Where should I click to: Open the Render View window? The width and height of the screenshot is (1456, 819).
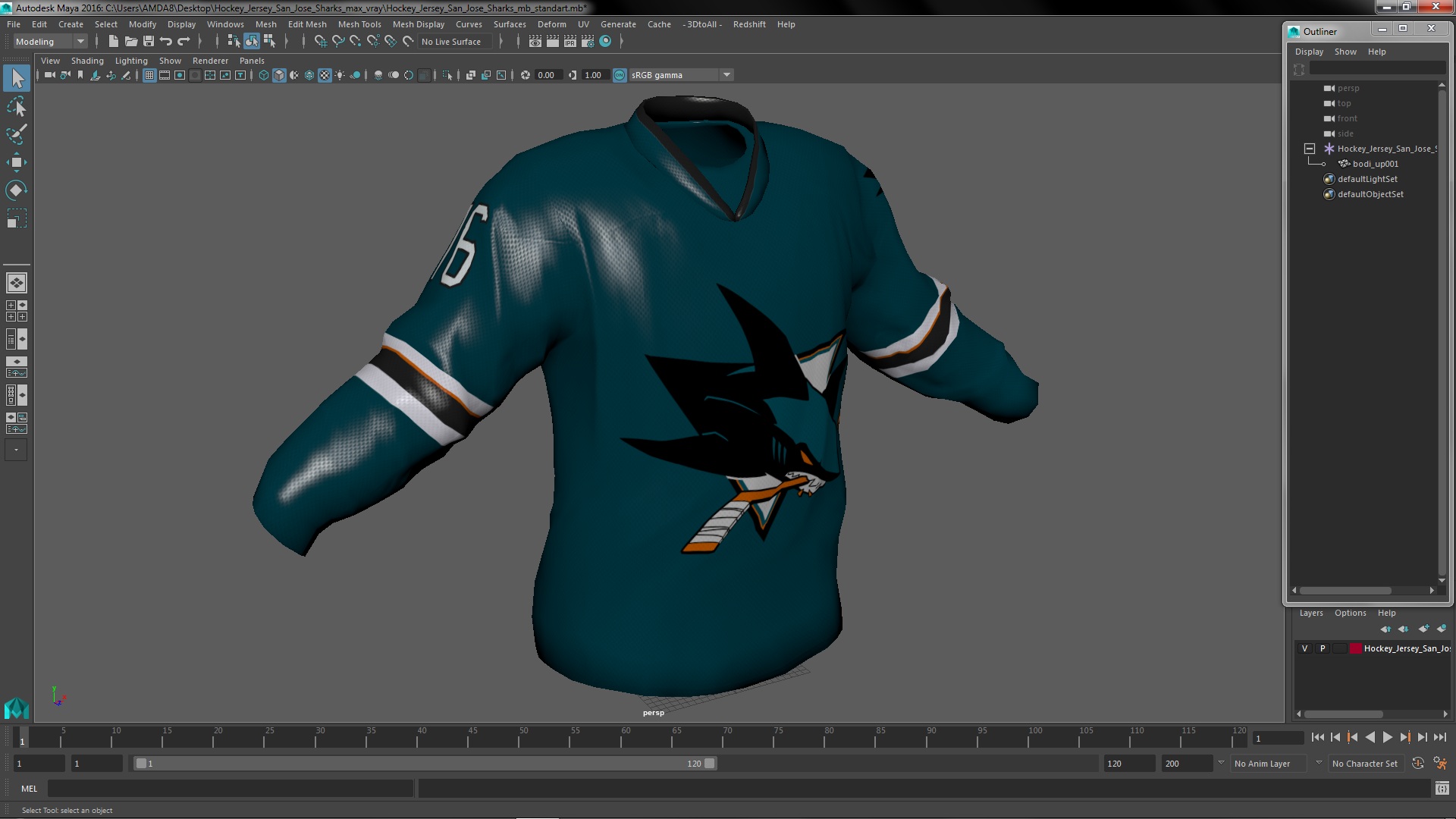coord(535,42)
